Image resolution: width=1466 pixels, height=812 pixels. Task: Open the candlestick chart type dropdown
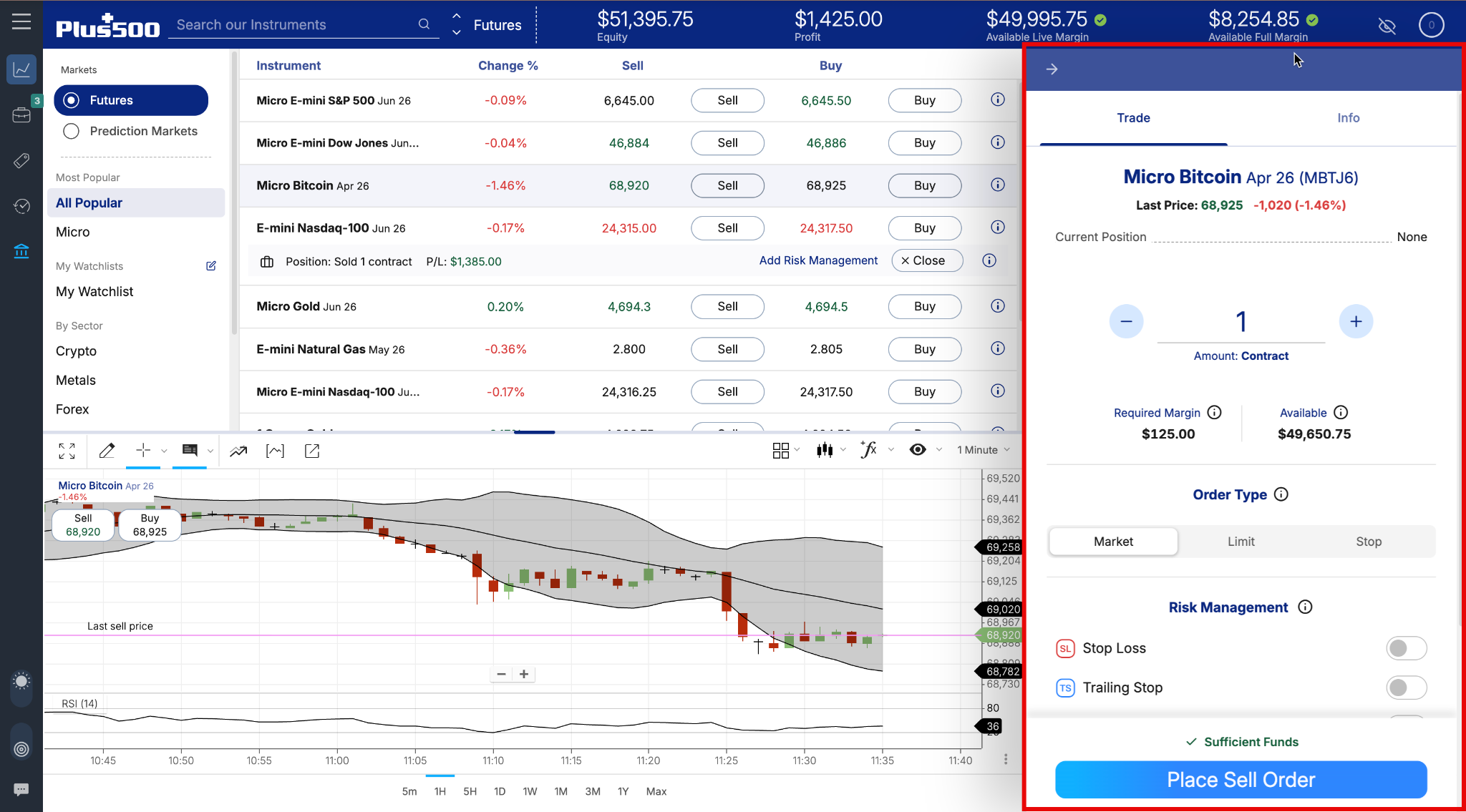click(x=831, y=450)
